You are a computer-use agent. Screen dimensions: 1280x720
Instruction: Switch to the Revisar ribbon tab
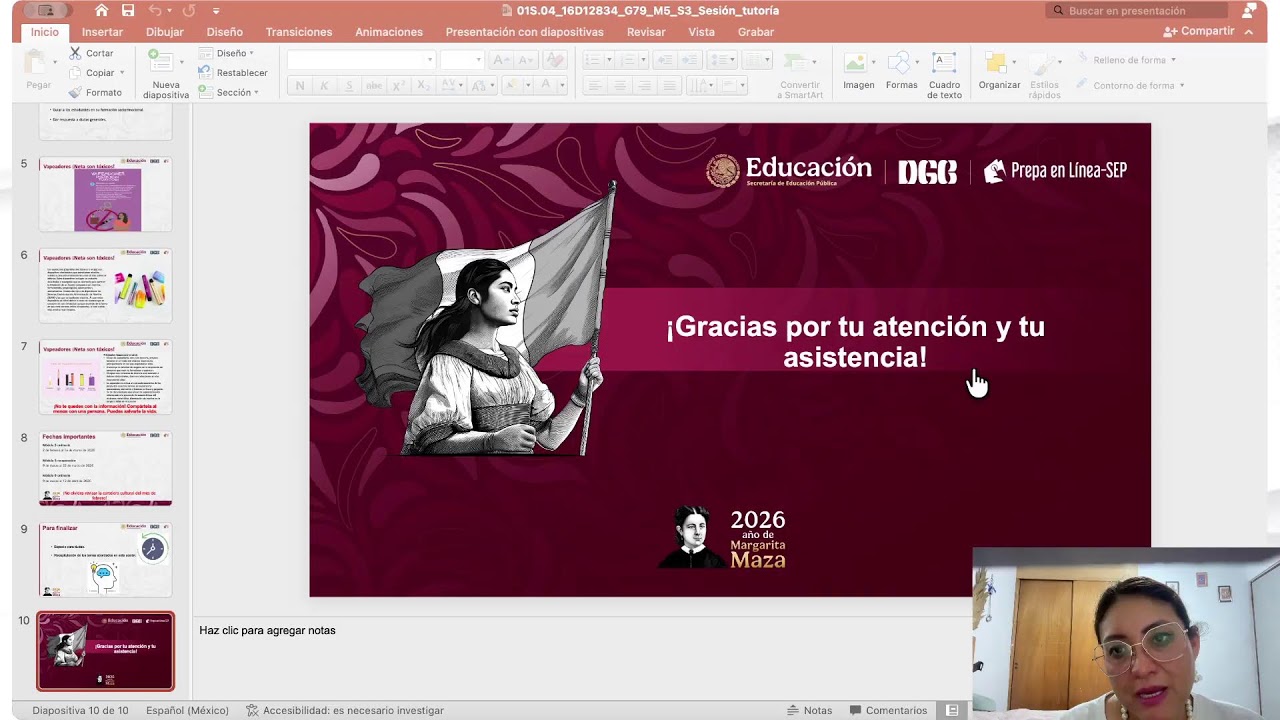(x=646, y=32)
